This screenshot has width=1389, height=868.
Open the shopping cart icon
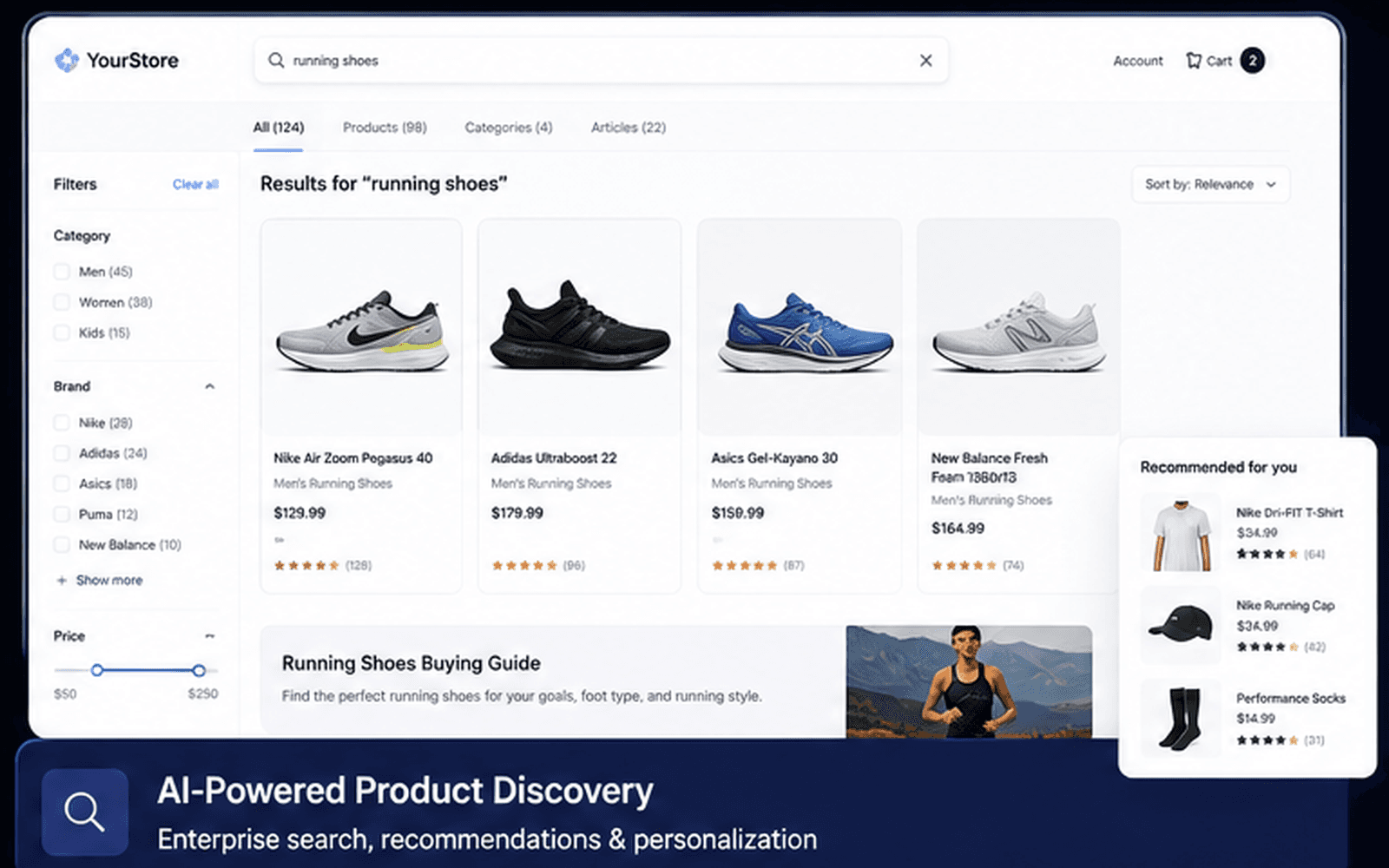1194,60
